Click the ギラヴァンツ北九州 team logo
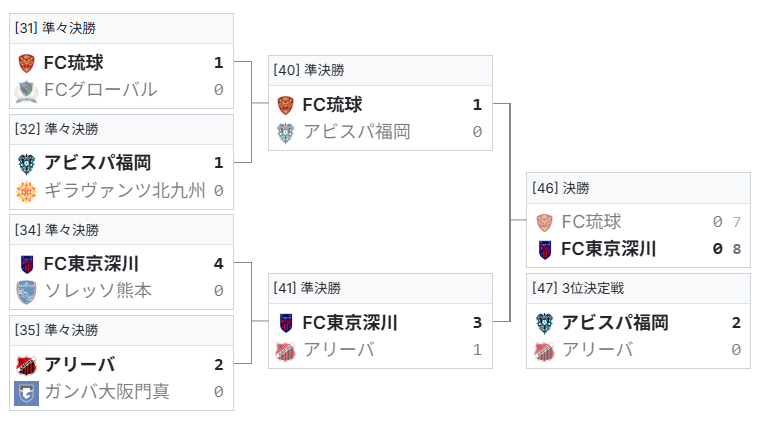The height and width of the screenshot is (427, 760). (x=26, y=190)
